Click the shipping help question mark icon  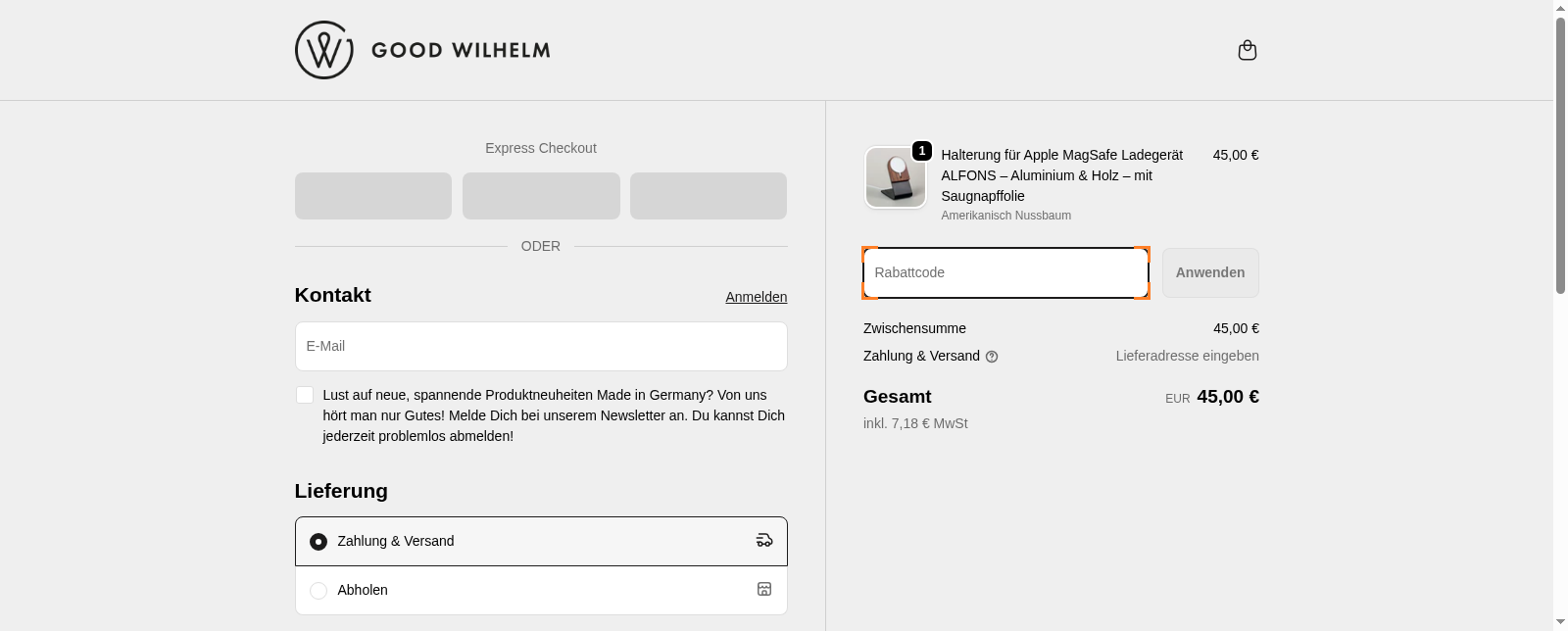tap(992, 357)
